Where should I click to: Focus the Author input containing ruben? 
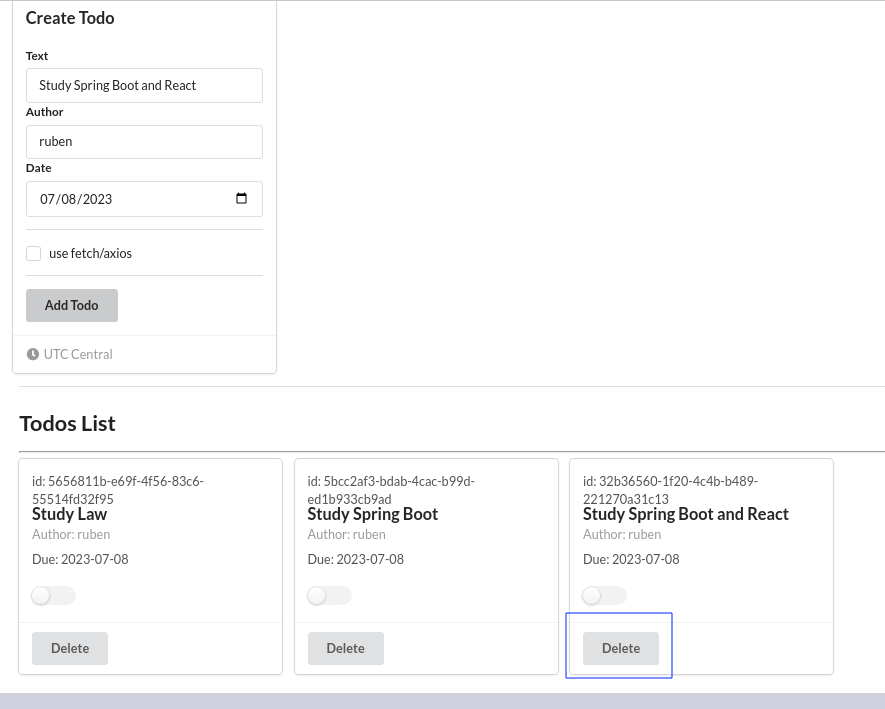click(x=144, y=142)
